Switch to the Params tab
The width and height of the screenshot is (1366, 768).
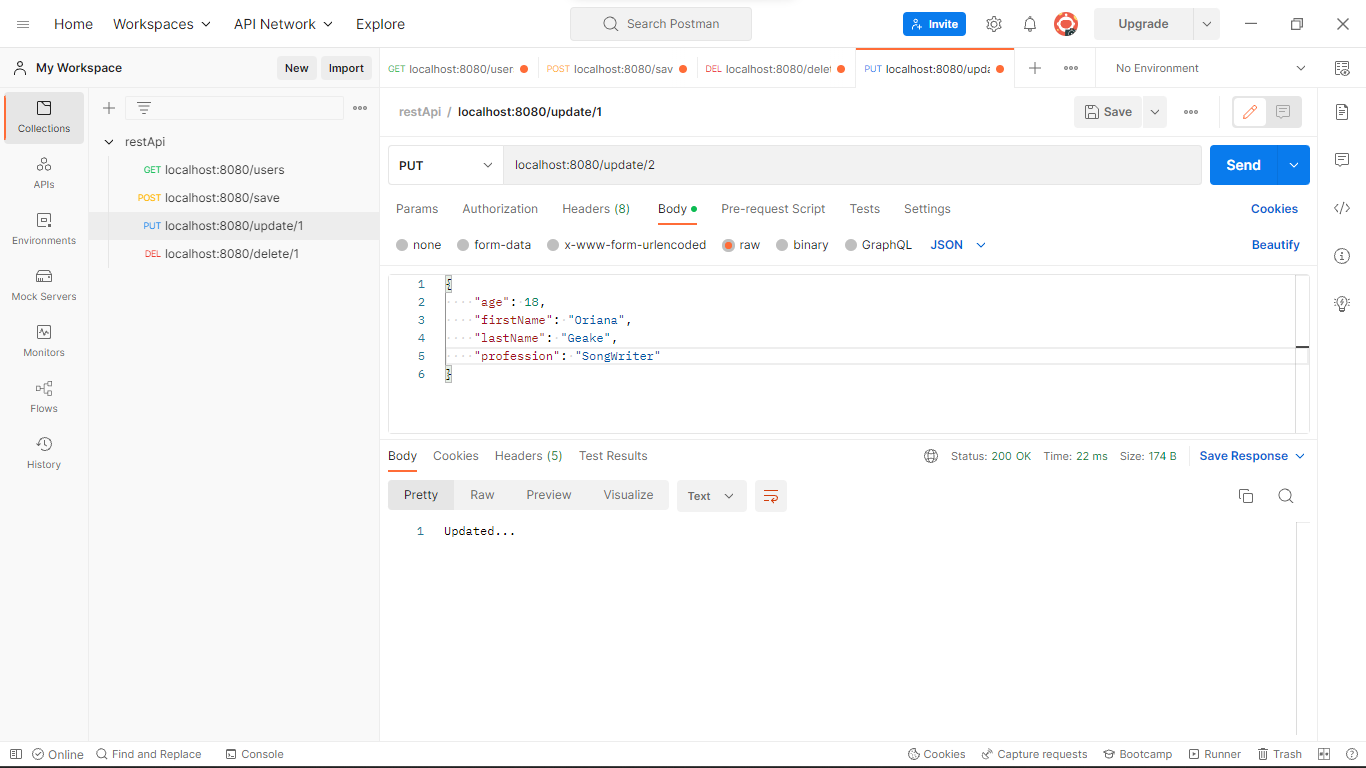(x=417, y=209)
